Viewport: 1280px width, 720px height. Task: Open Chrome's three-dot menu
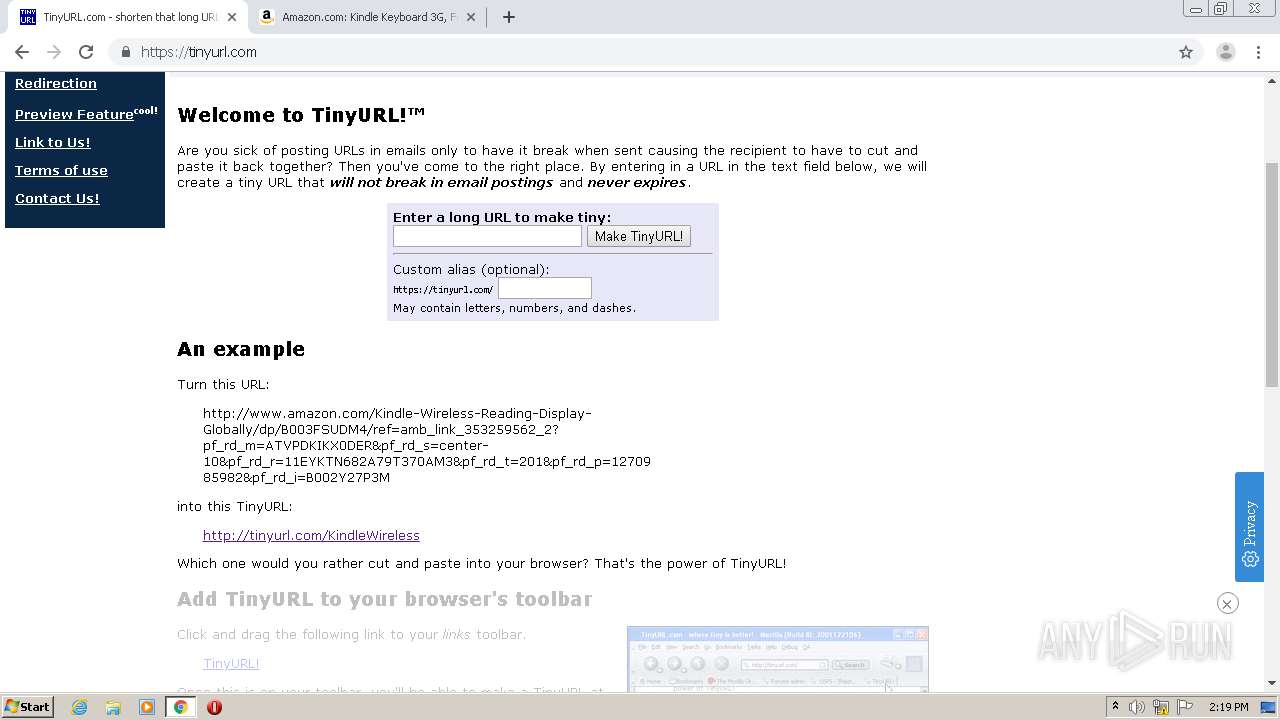1258,52
